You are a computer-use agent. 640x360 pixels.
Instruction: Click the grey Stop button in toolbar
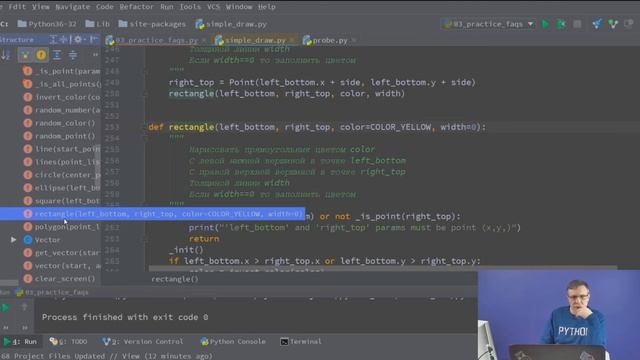coord(577,24)
